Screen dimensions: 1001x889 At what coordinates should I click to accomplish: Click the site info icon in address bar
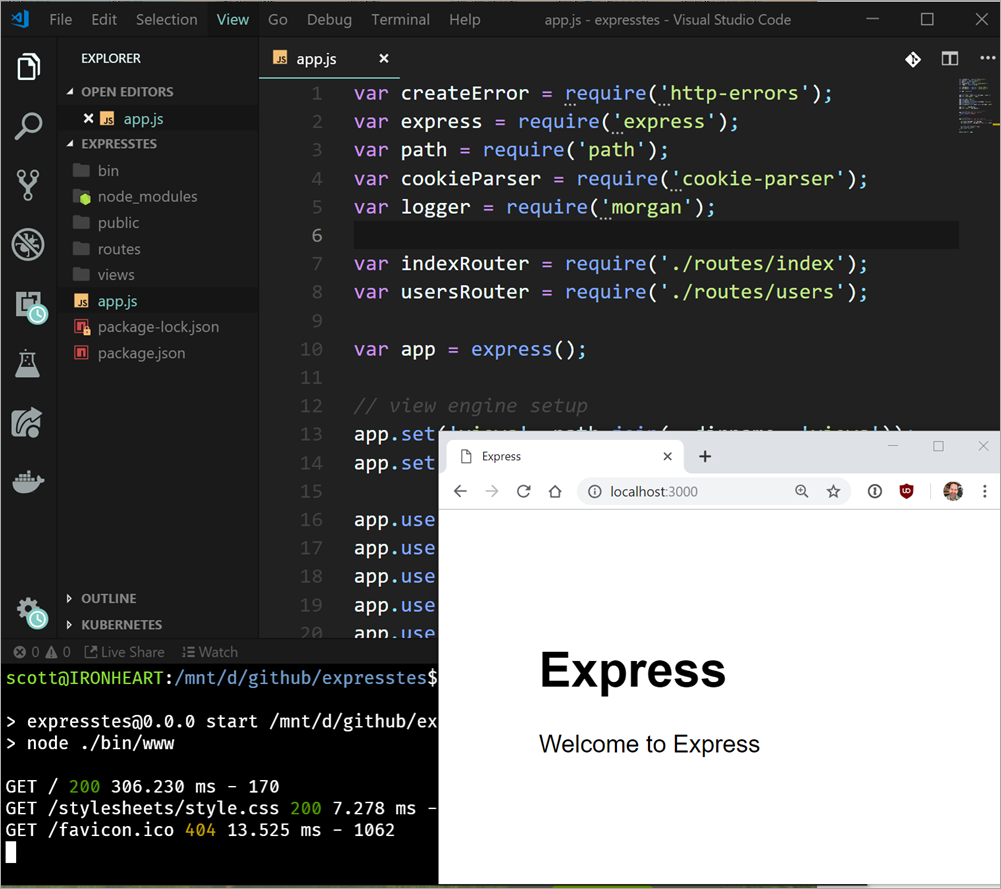[x=594, y=491]
